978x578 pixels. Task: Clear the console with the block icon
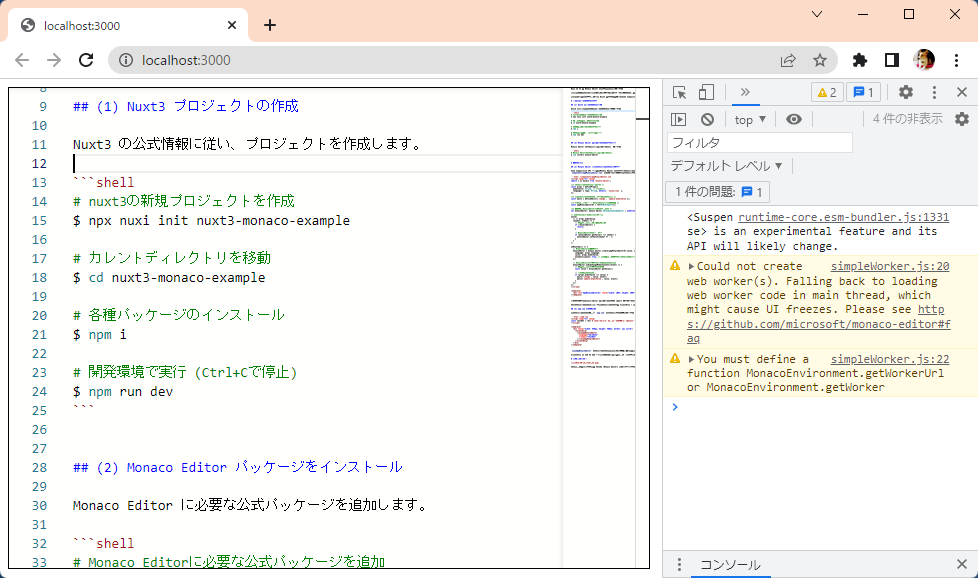707,119
